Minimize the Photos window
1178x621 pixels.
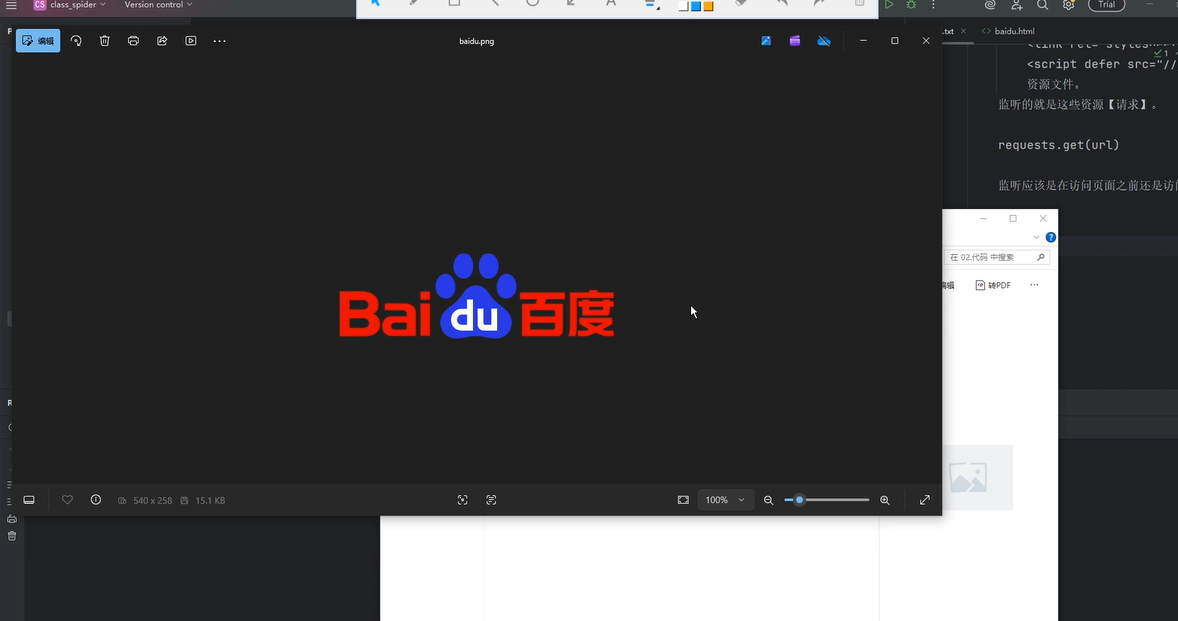pos(863,41)
